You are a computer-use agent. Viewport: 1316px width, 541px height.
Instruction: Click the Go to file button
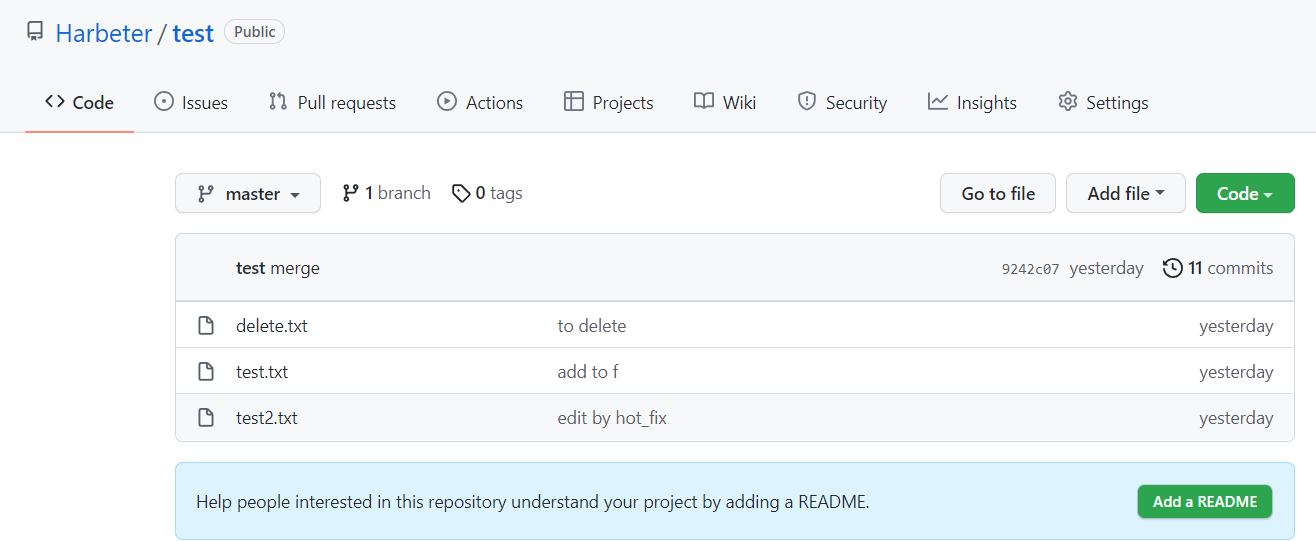[x=998, y=193]
